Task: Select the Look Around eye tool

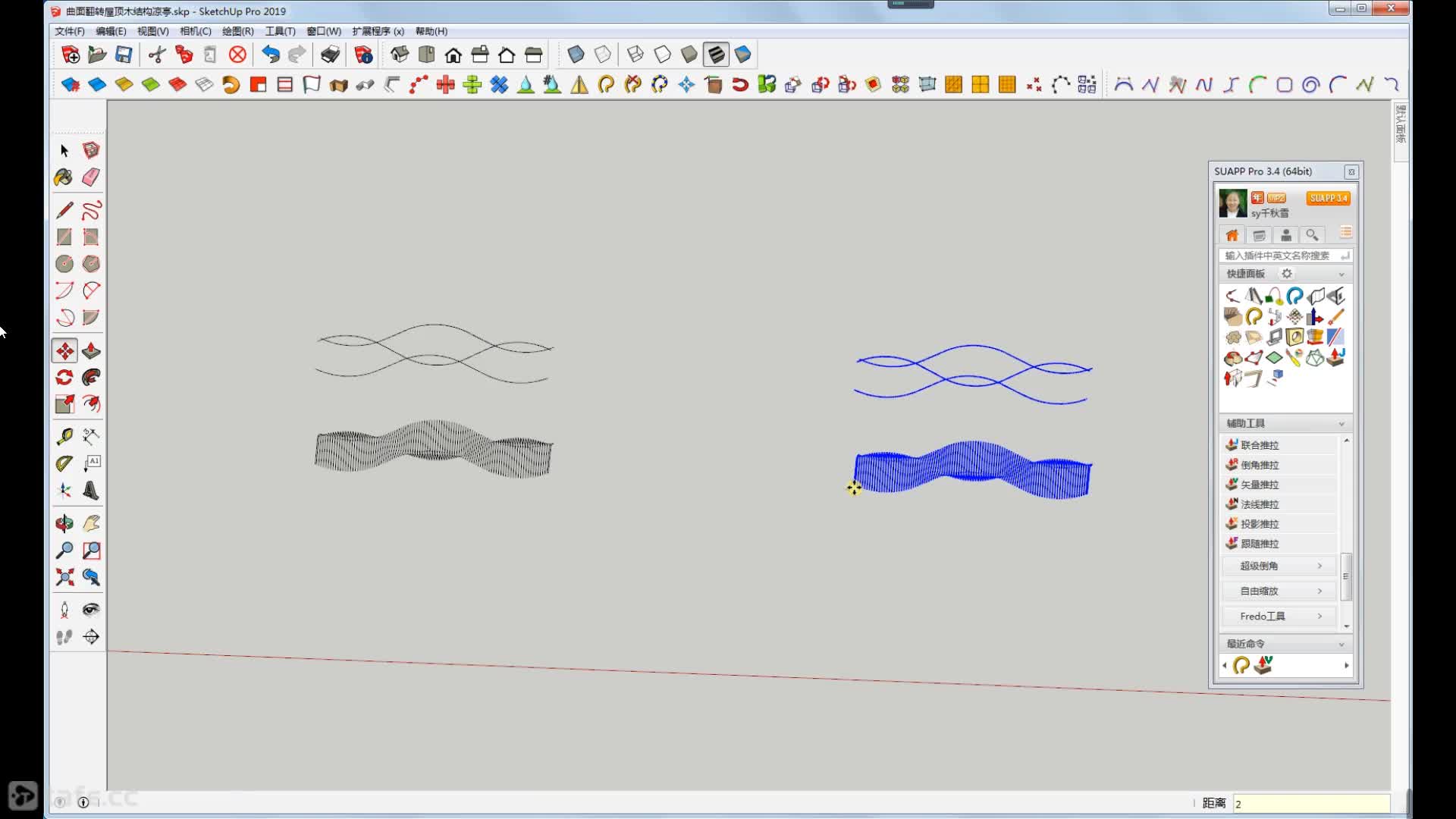Action: 91,610
